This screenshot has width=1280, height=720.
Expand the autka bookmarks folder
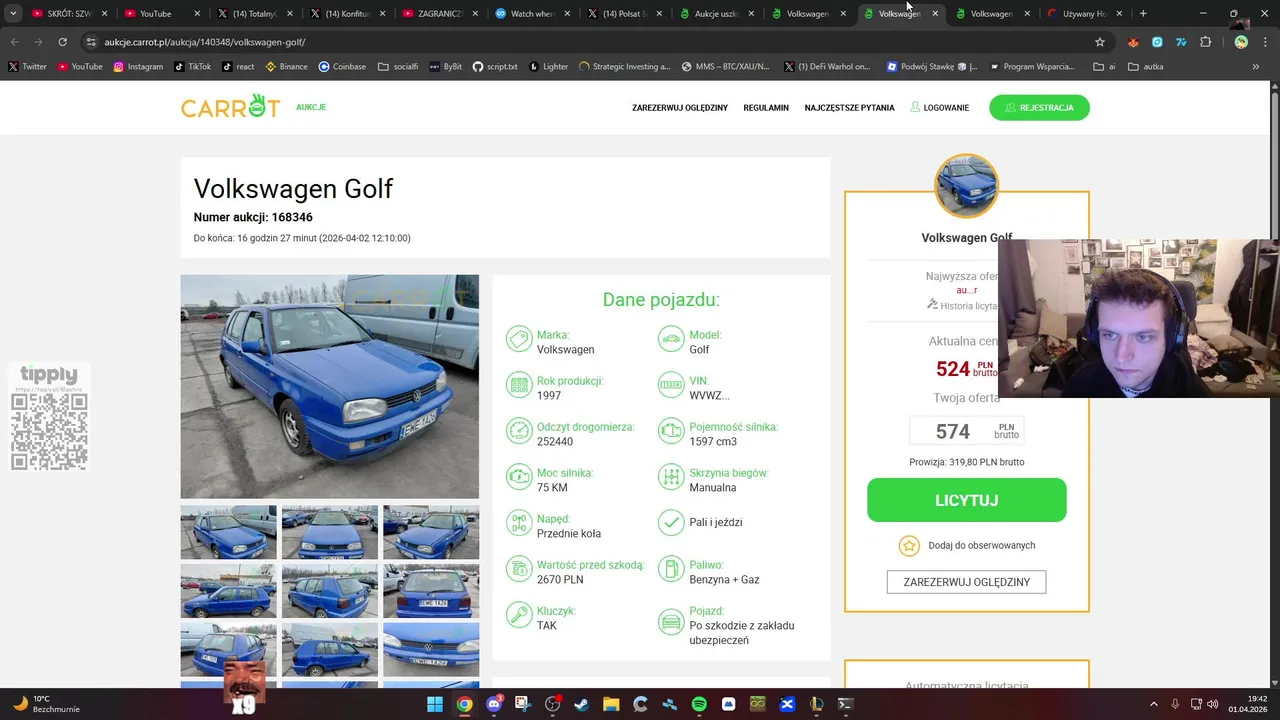tap(1145, 66)
